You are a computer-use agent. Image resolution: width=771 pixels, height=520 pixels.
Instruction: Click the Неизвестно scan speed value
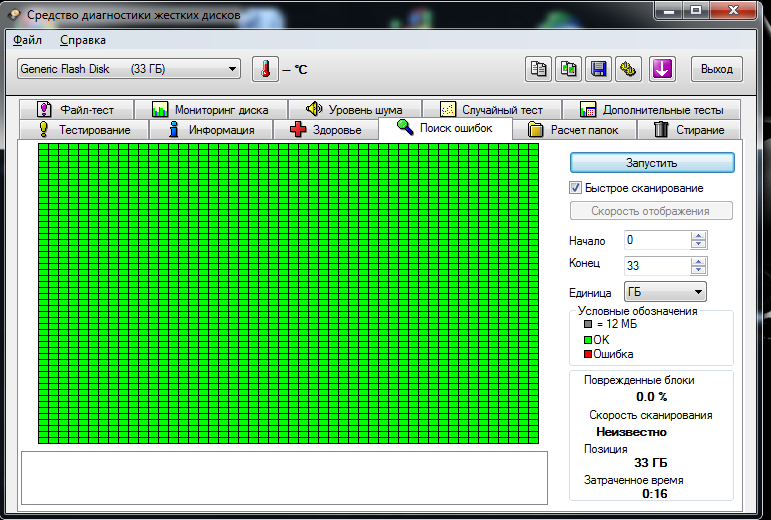click(x=632, y=432)
